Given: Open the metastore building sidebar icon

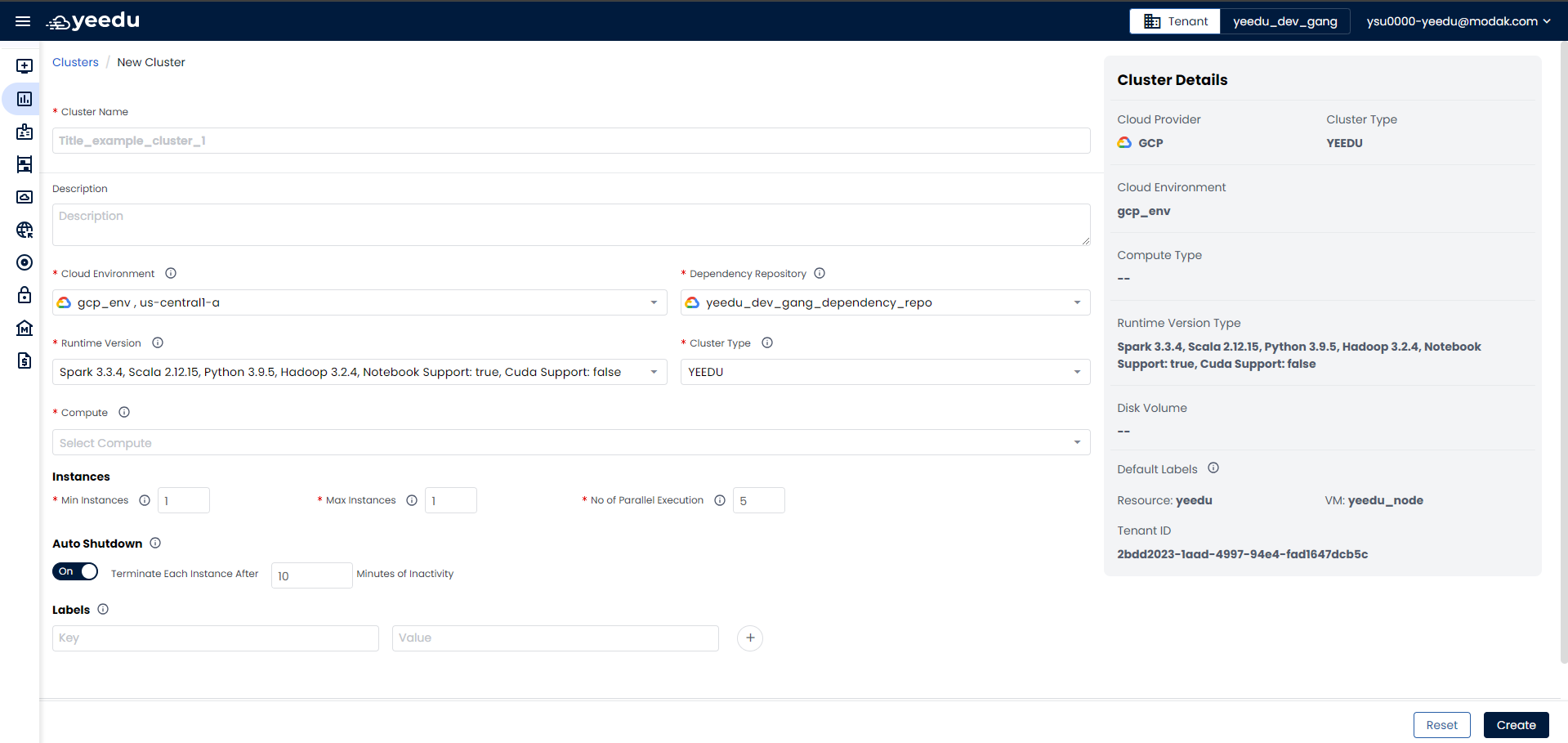Looking at the screenshot, I should click(x=25, y=328).
